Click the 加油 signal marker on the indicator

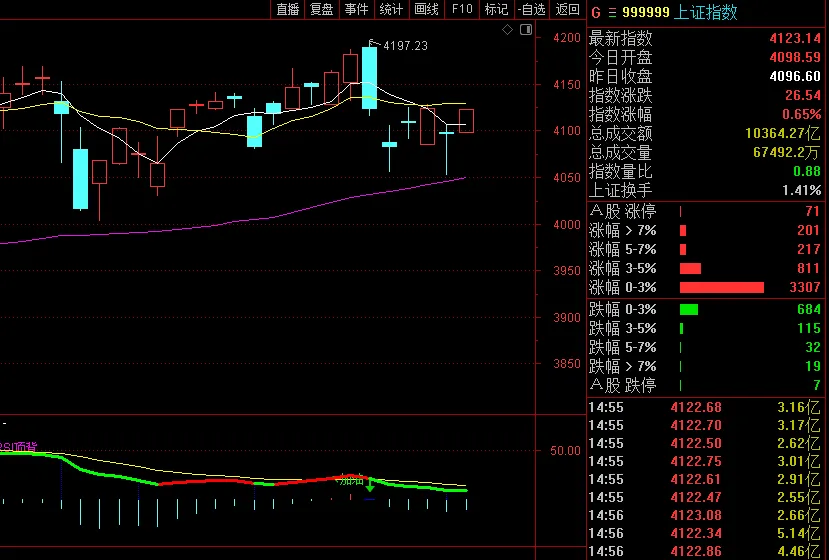pos(352,480)
